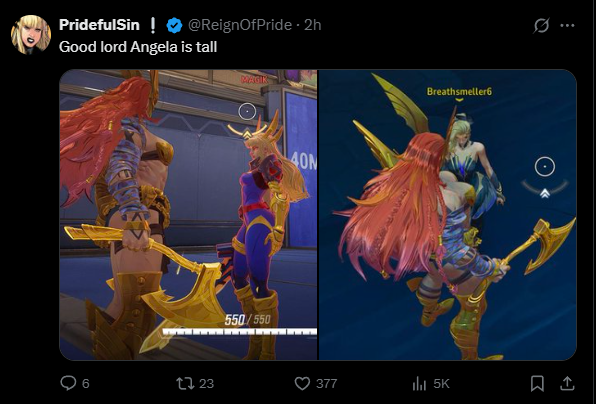Bookmark this tweet
596x404 pixels.
point(537,383)
